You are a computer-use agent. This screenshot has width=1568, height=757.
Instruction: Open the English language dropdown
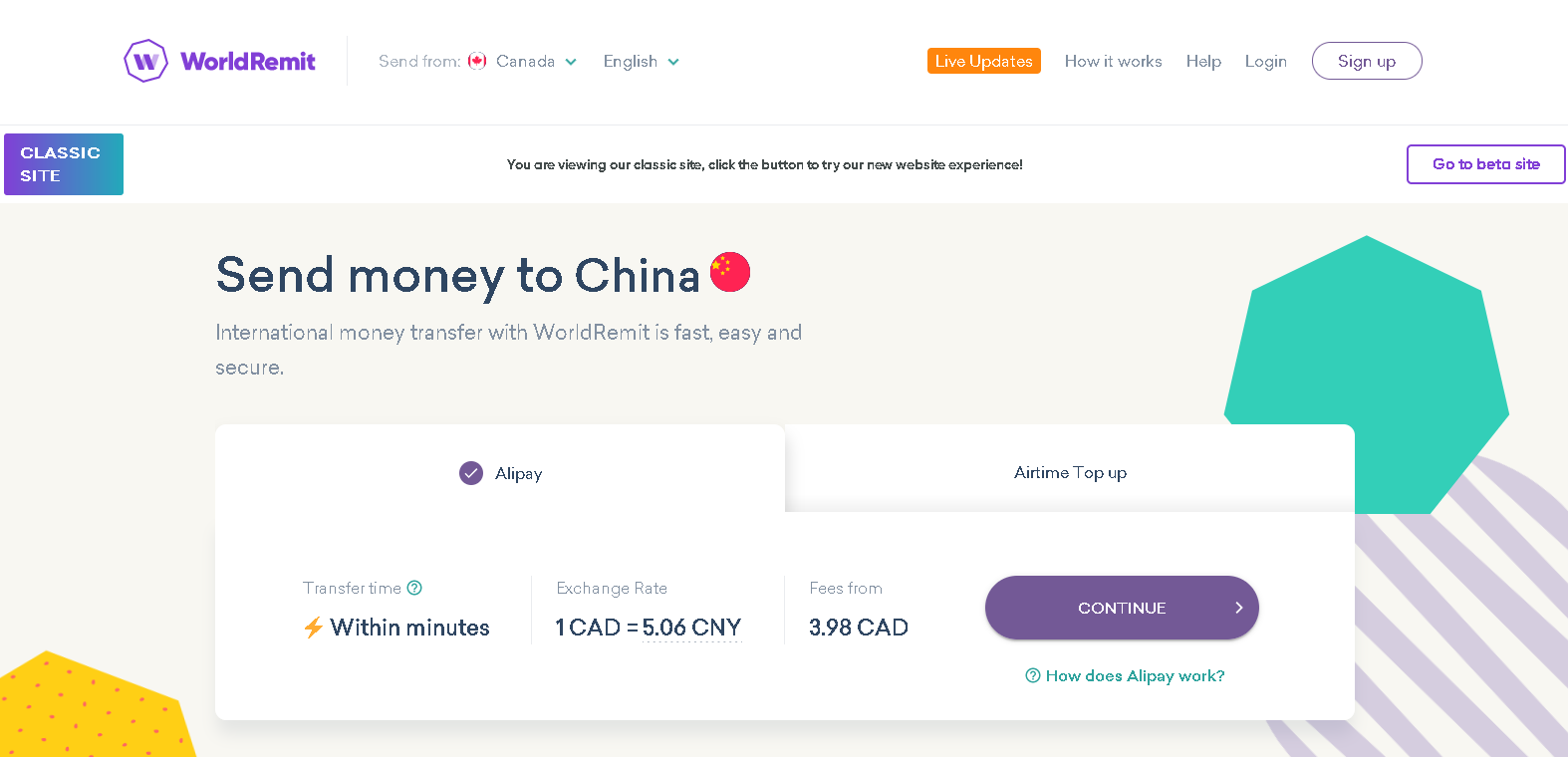tap(641, 62)
